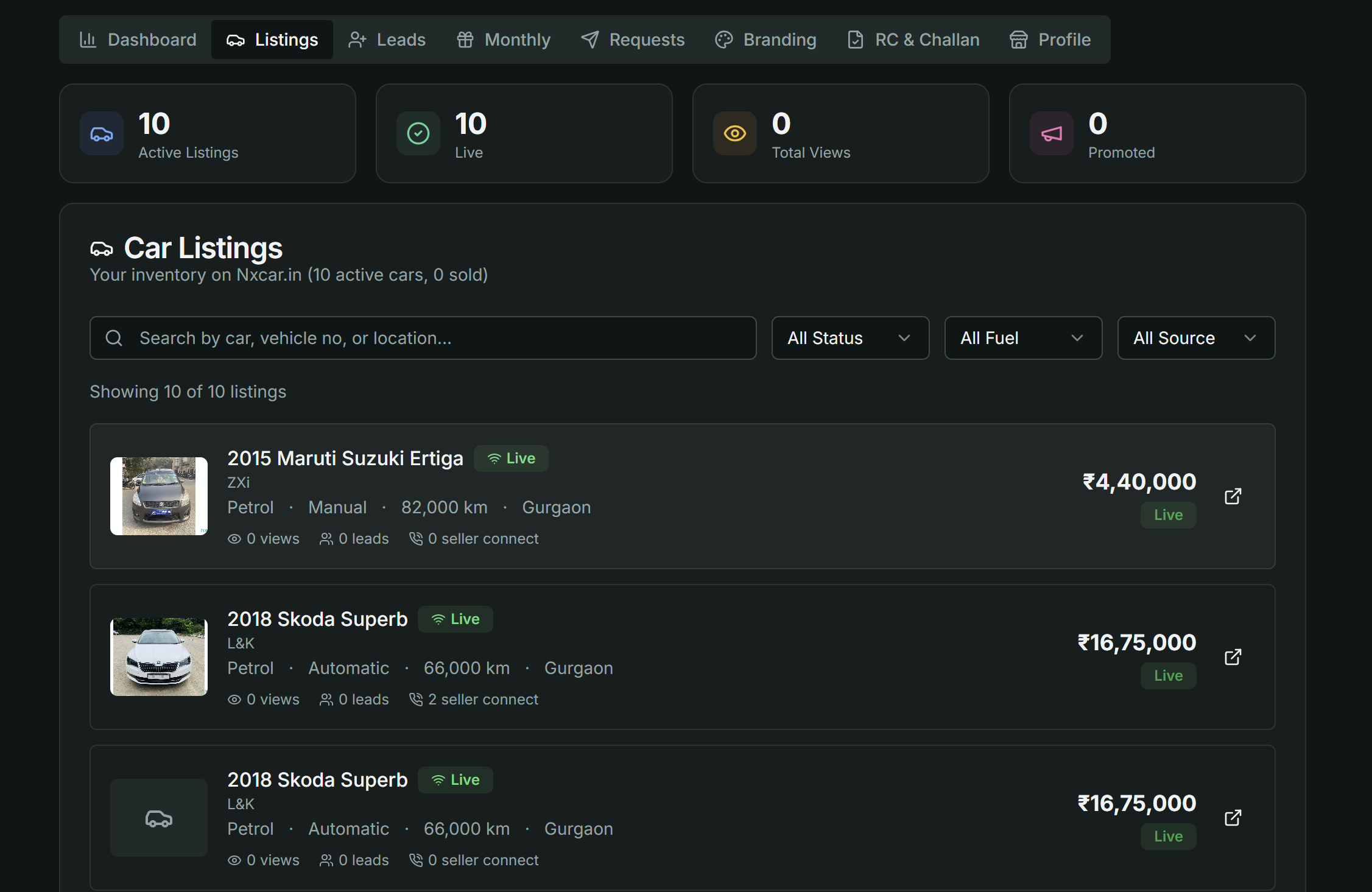Viewport: 1372px width, 892px height.
Task: Click the views eye icon on photographed Skoda Superb
Action: tap(234, 700)
